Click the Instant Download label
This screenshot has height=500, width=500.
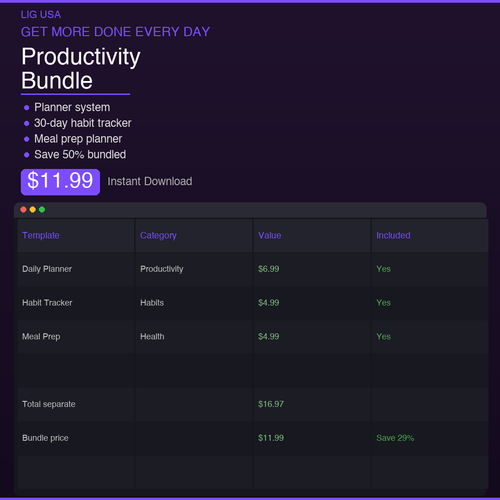click(x=150, y=181)
